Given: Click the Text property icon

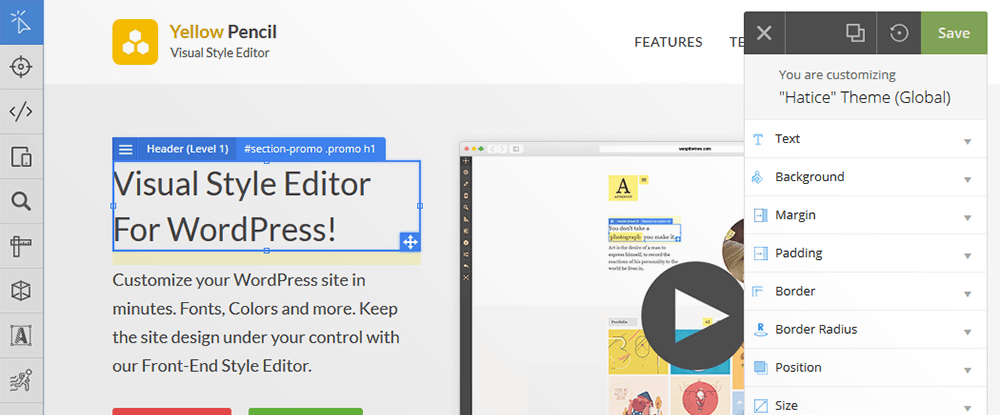Looking at the screenshot, I should coord(758,140).
